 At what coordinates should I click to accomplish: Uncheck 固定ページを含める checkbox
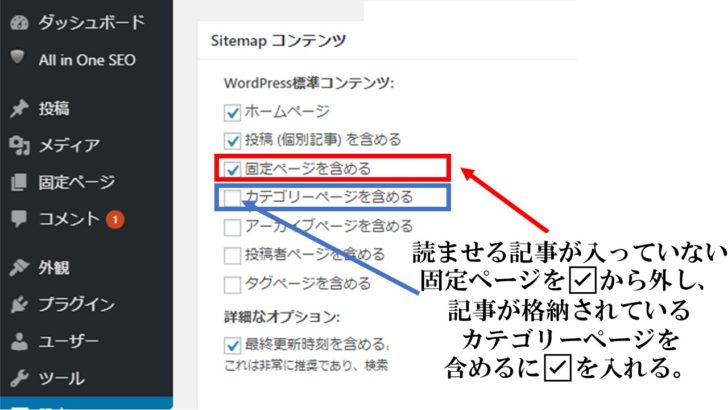coord(232,169)
